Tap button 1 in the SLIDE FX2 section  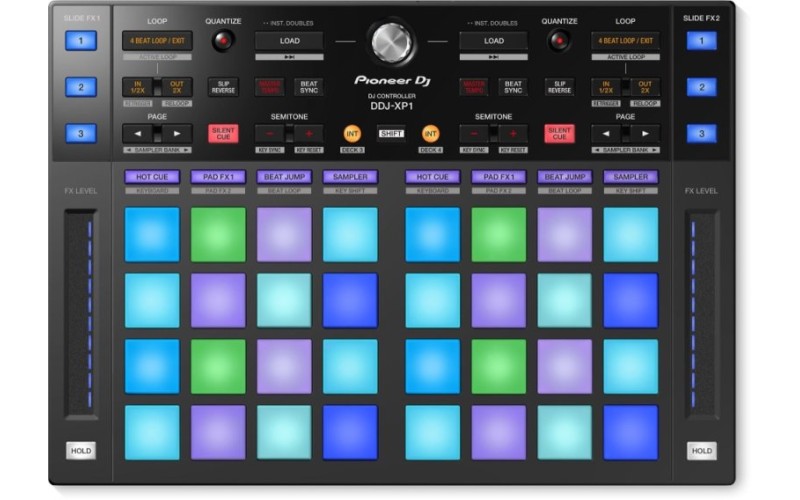702,41
